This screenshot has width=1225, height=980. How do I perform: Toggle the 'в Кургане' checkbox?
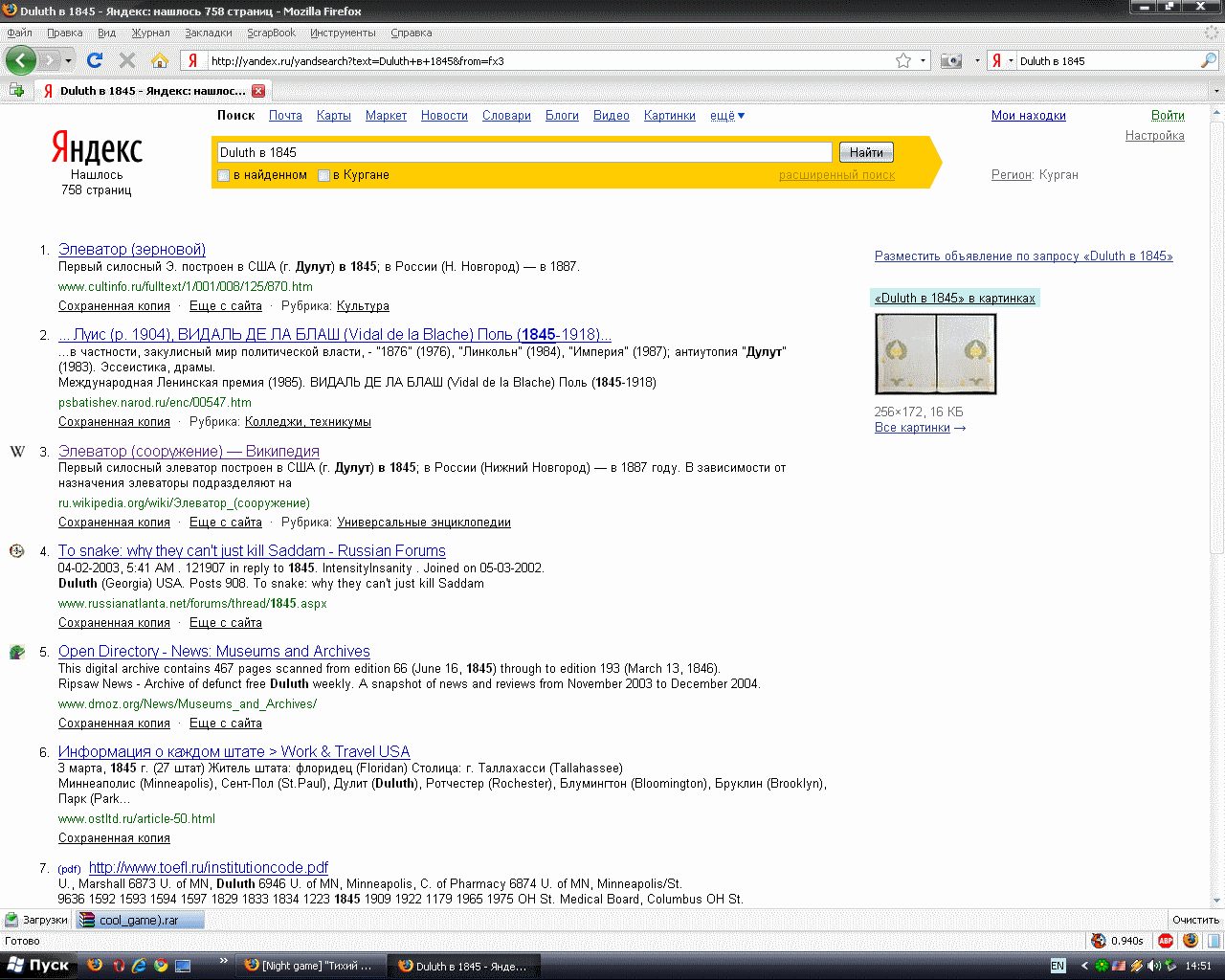click(323, 175)
